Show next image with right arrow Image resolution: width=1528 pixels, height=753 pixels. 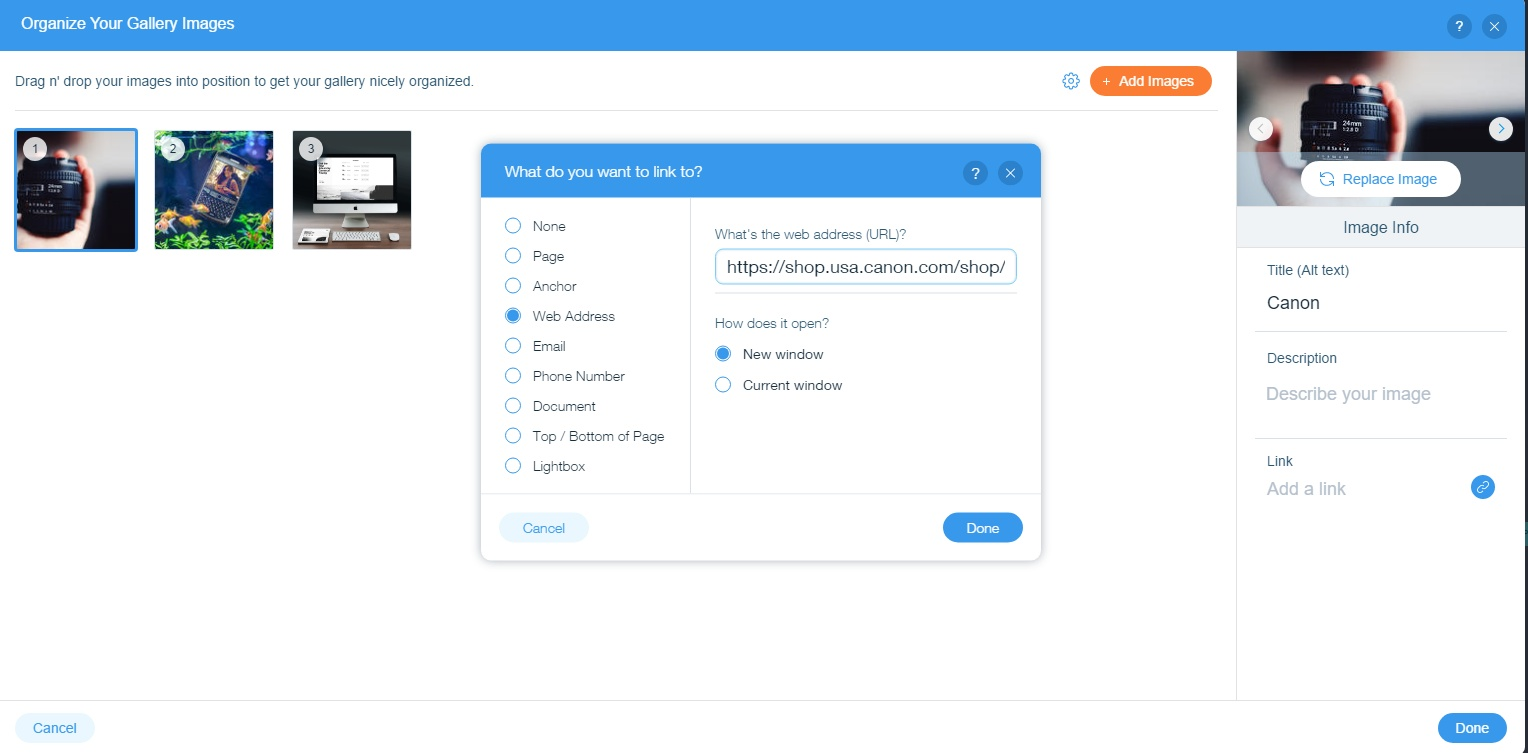pos(1500,128)
